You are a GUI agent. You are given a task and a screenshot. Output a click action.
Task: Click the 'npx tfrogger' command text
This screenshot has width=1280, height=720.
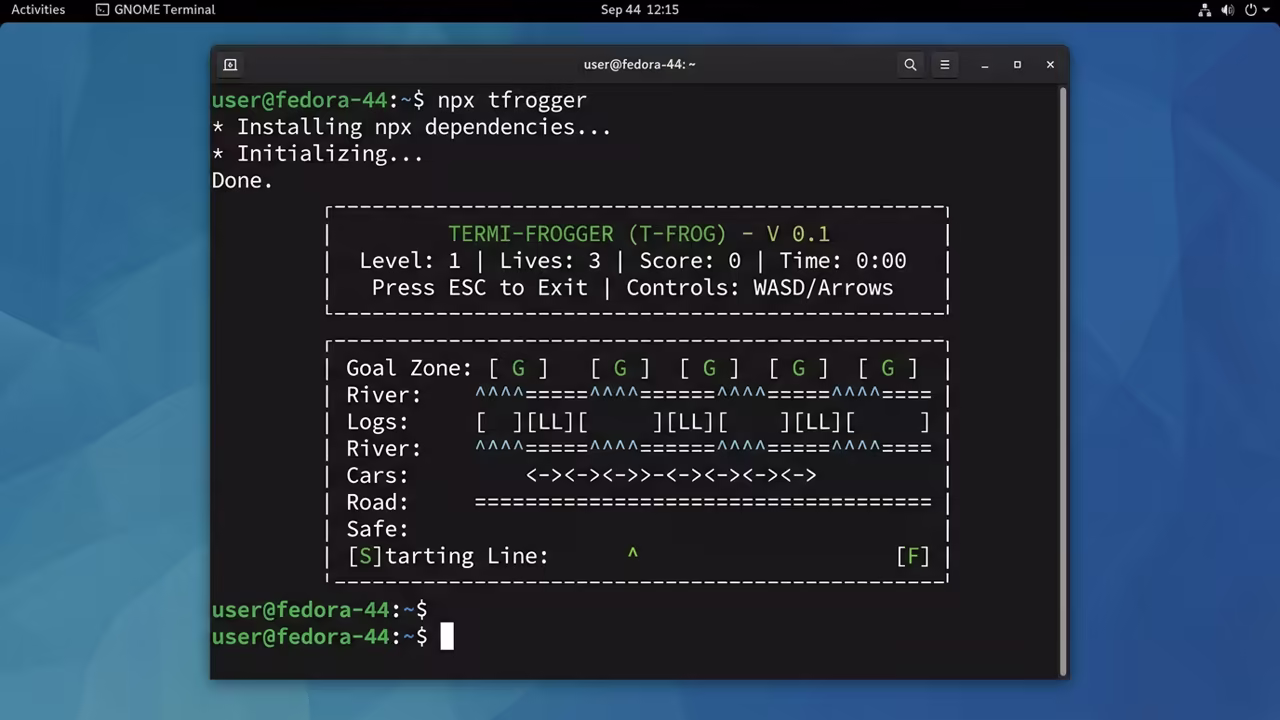tap(512, 100)
